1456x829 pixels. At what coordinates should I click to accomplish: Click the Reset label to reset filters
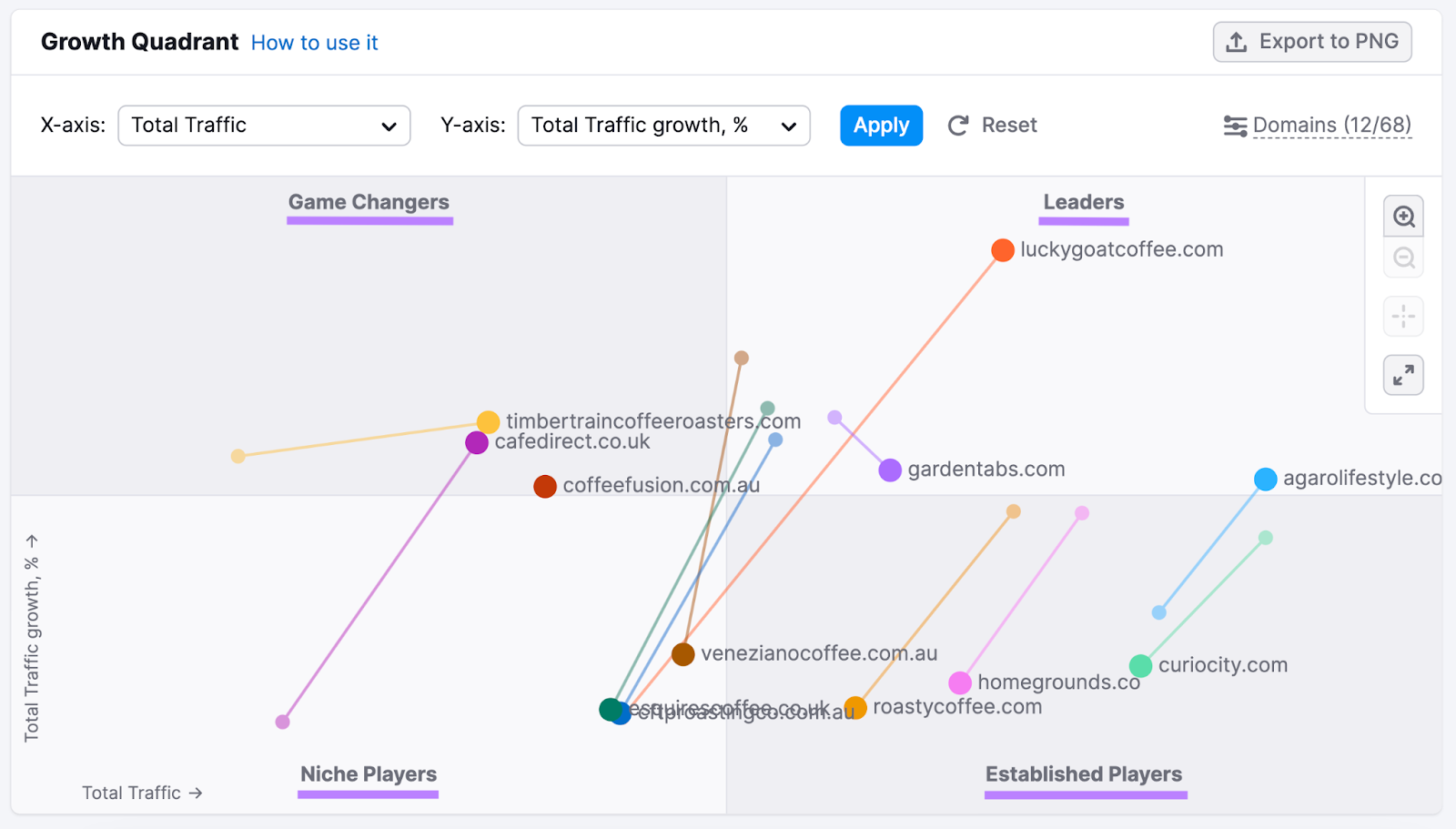pos(1009,125)
